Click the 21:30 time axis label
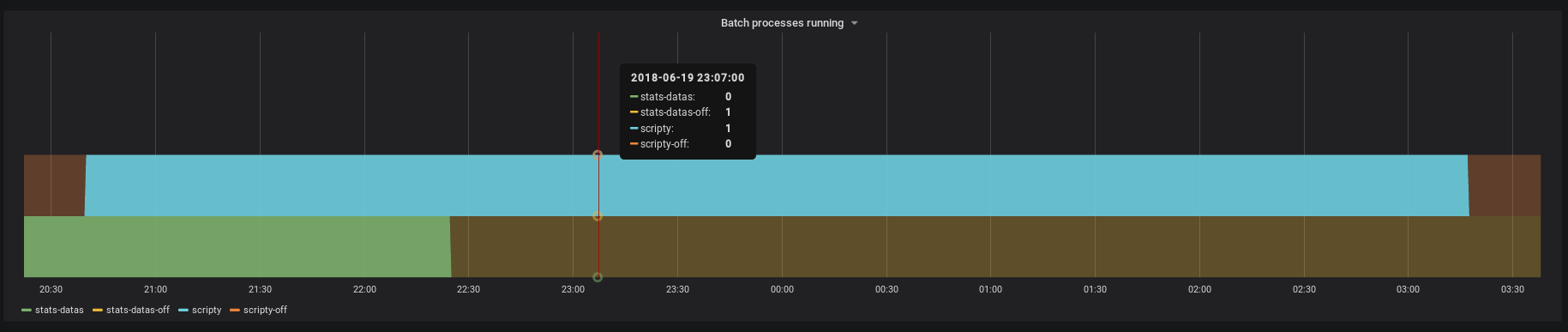This screenshot has width=1568, height=332. pyautogui.click(x=260, y=290)
